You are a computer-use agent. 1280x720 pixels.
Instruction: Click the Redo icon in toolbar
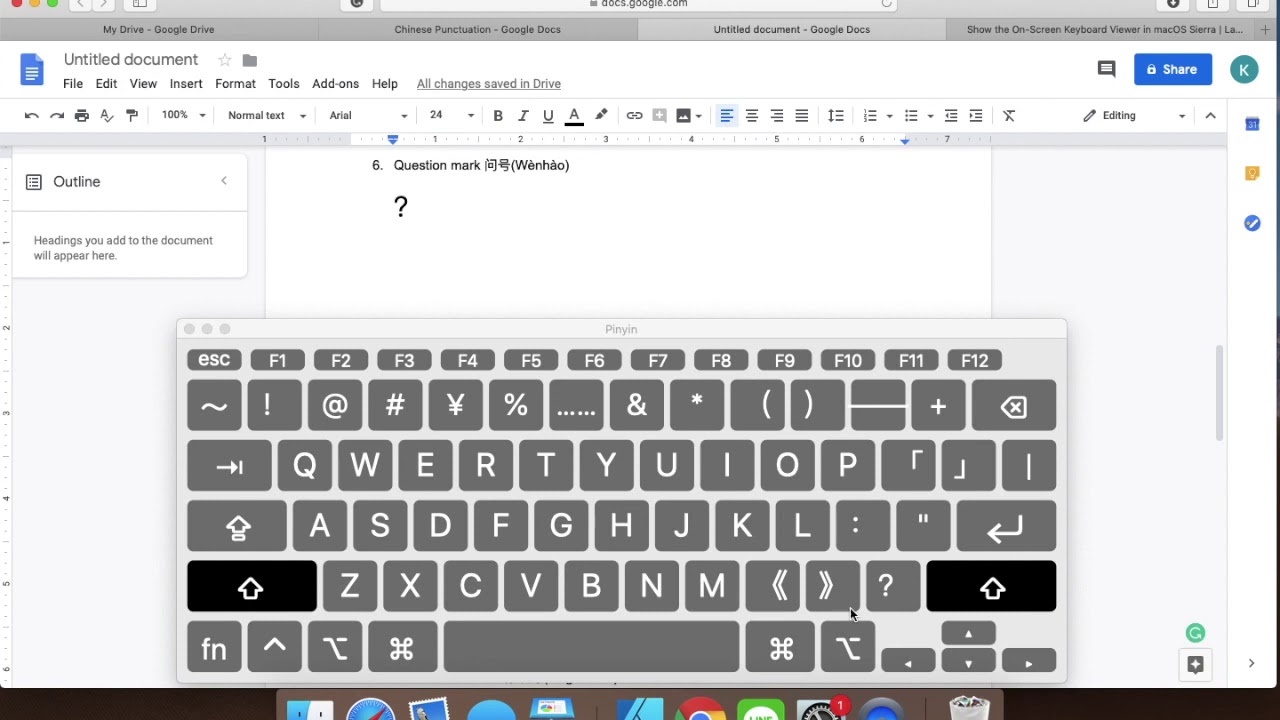click(57, 116)
